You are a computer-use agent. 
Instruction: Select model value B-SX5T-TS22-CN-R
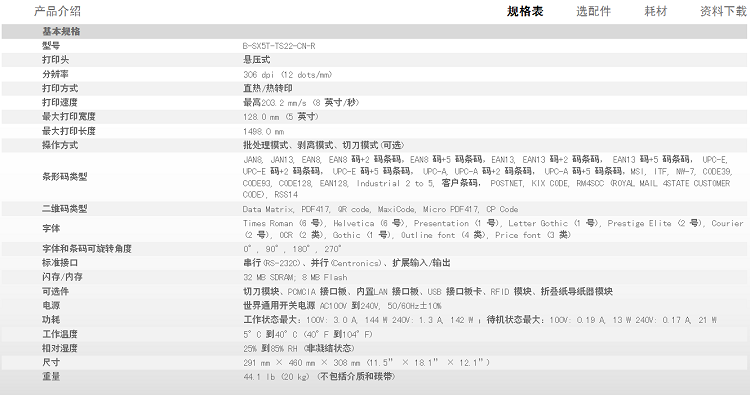pos(279,46)
